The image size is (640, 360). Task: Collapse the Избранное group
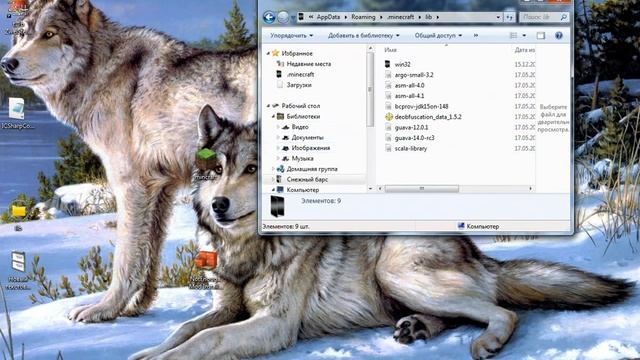click(x=268, y=53)
